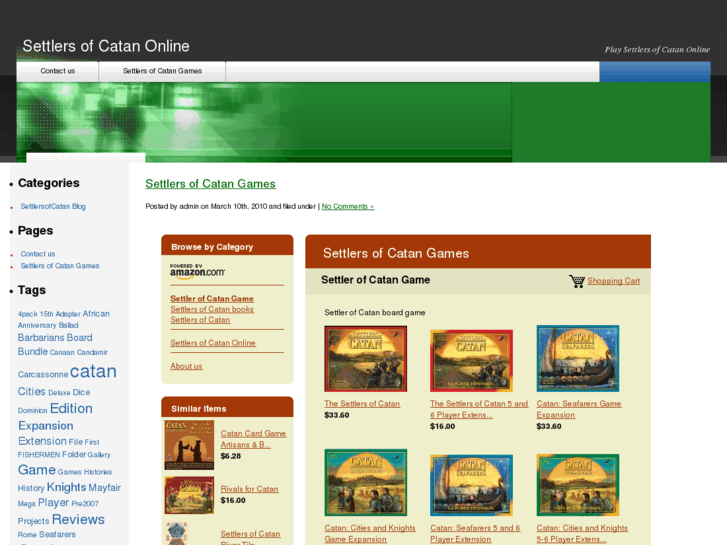Click the Extension tag
Screen dimensions: 727x545
tap(42, 441)
